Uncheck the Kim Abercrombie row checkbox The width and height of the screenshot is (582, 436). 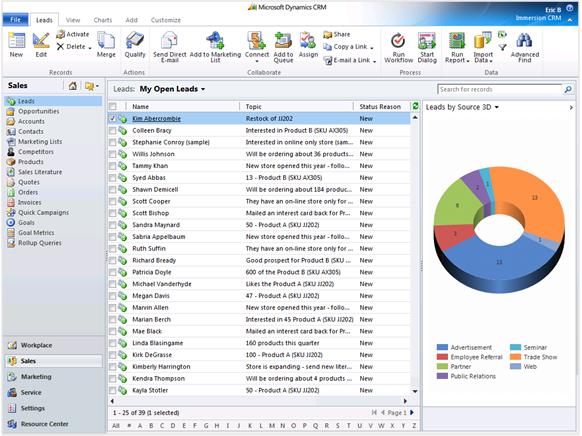coord(112,119)
